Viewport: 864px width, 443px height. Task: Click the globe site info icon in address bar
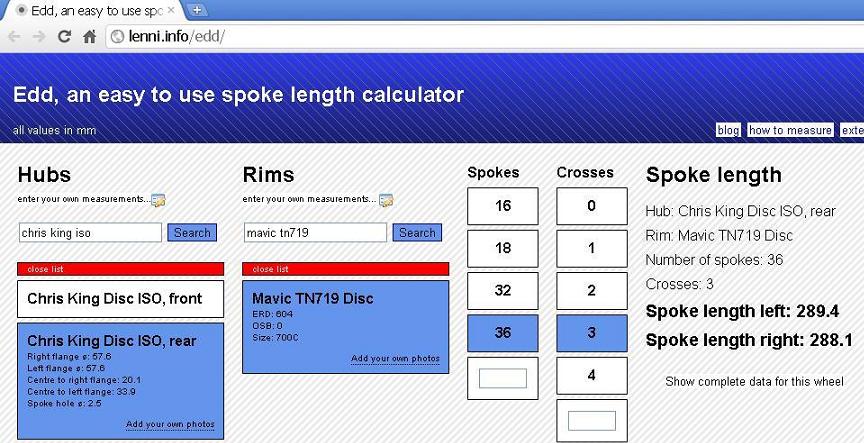[x=117, y=37]
